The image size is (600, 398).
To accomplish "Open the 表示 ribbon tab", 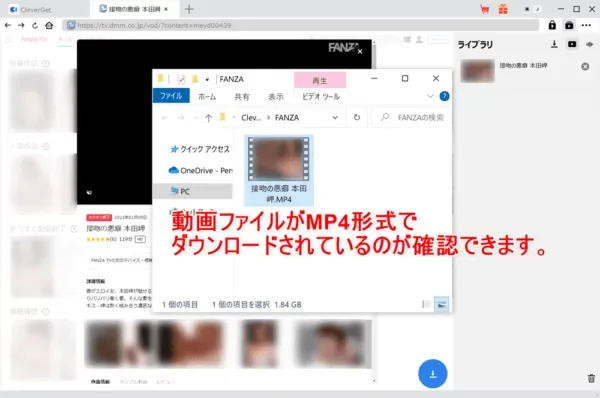I will click(x=276, y=97).
